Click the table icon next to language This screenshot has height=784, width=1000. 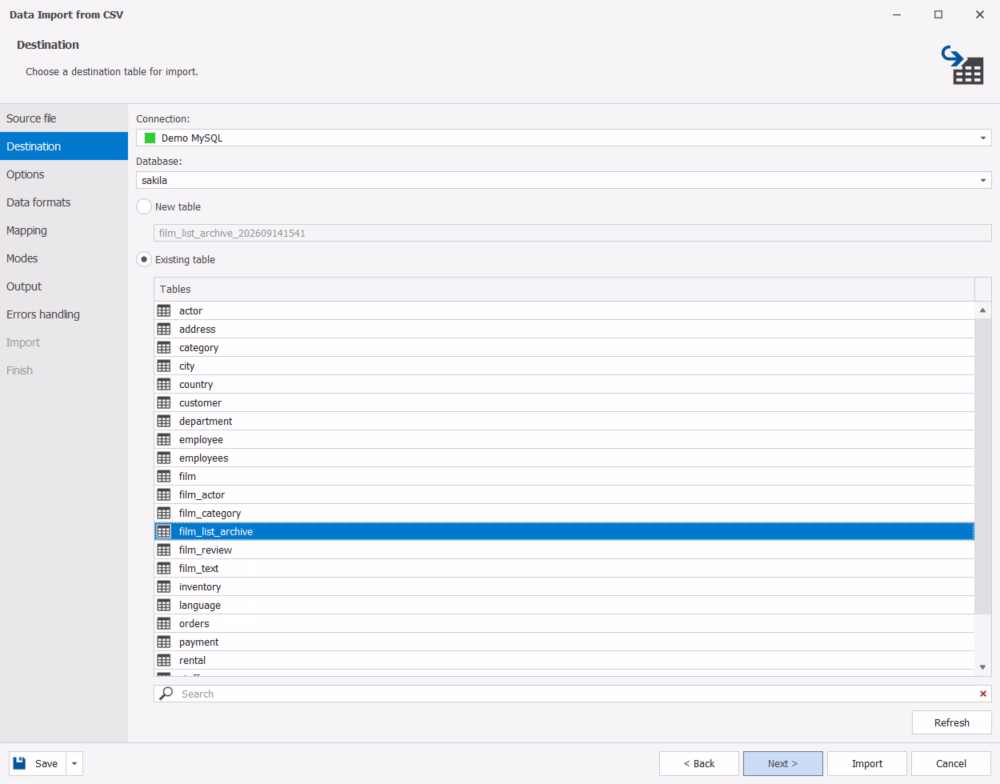[x=164, y=605]
